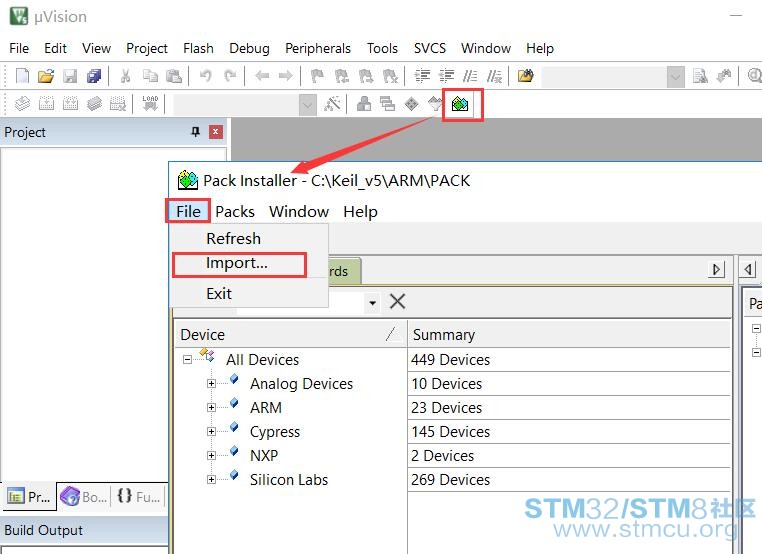Open the find text combo box dropdown
Viewport: 762px width, 554px height.
[x=675, y=76]
